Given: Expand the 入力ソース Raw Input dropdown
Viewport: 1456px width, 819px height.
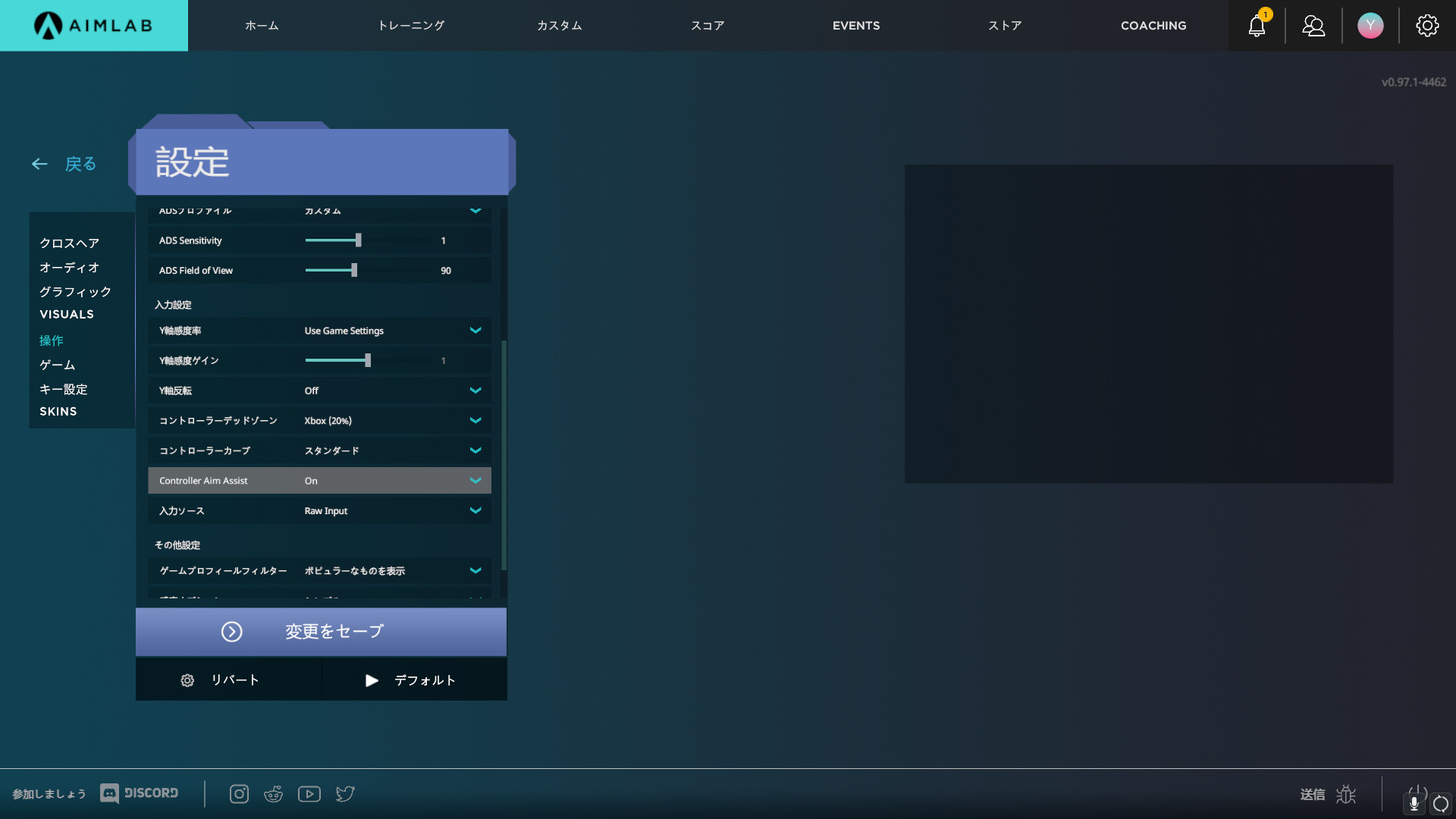Looking at the screenshot, I should (475, 511).
